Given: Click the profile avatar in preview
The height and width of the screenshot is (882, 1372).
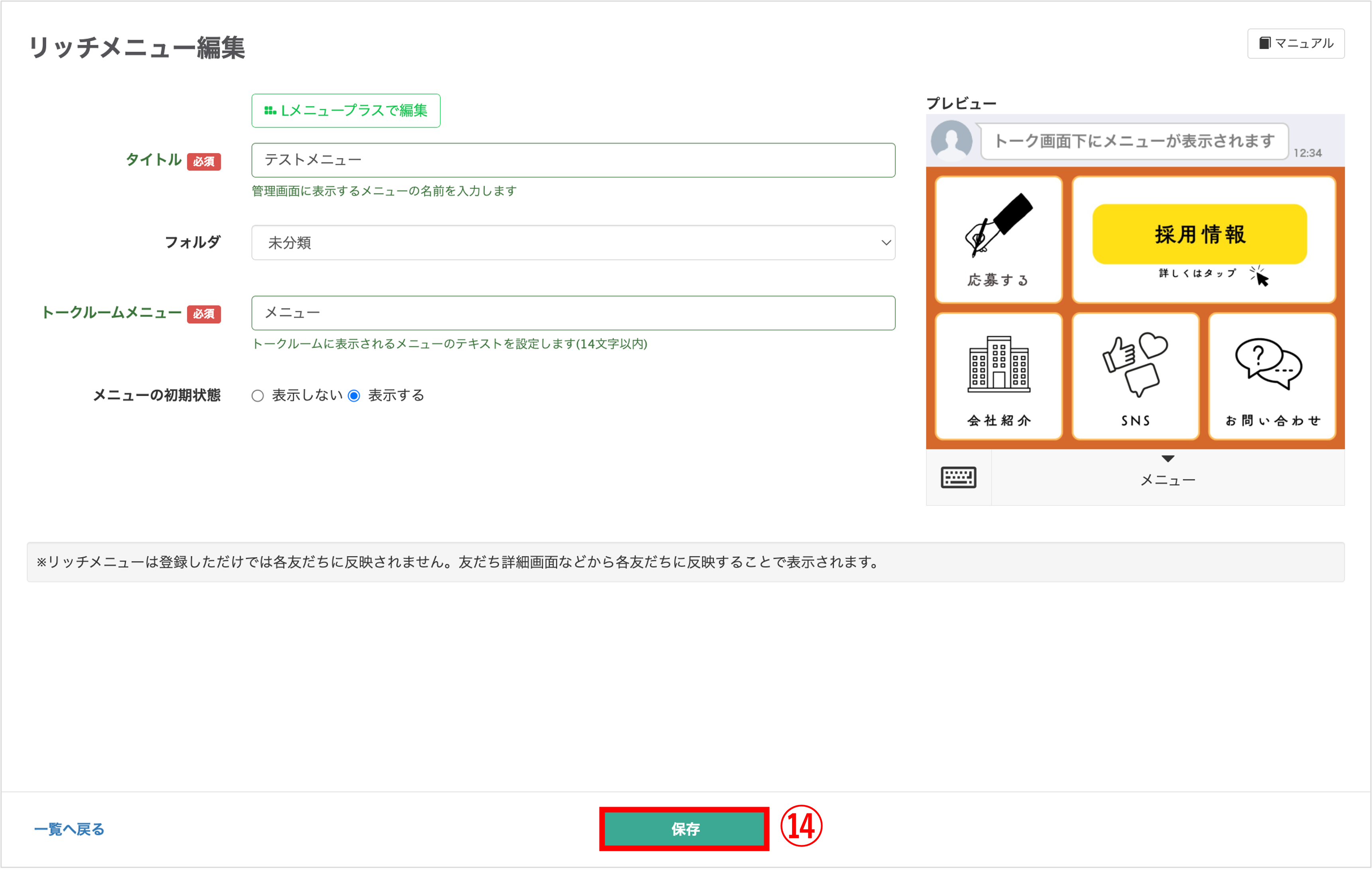Looking at the screenshot, I should 951,140.
